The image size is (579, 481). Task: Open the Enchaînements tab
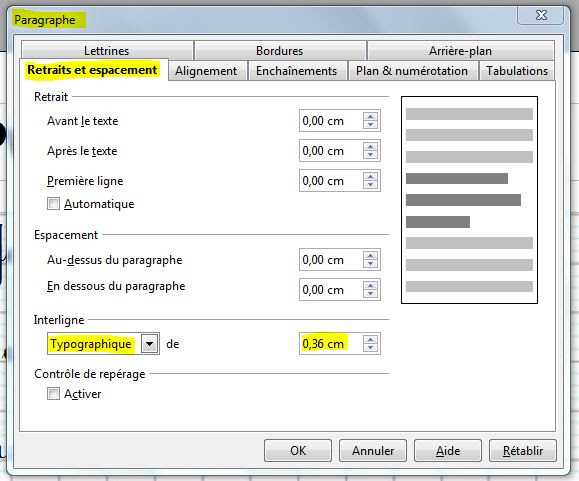(297, 71)
